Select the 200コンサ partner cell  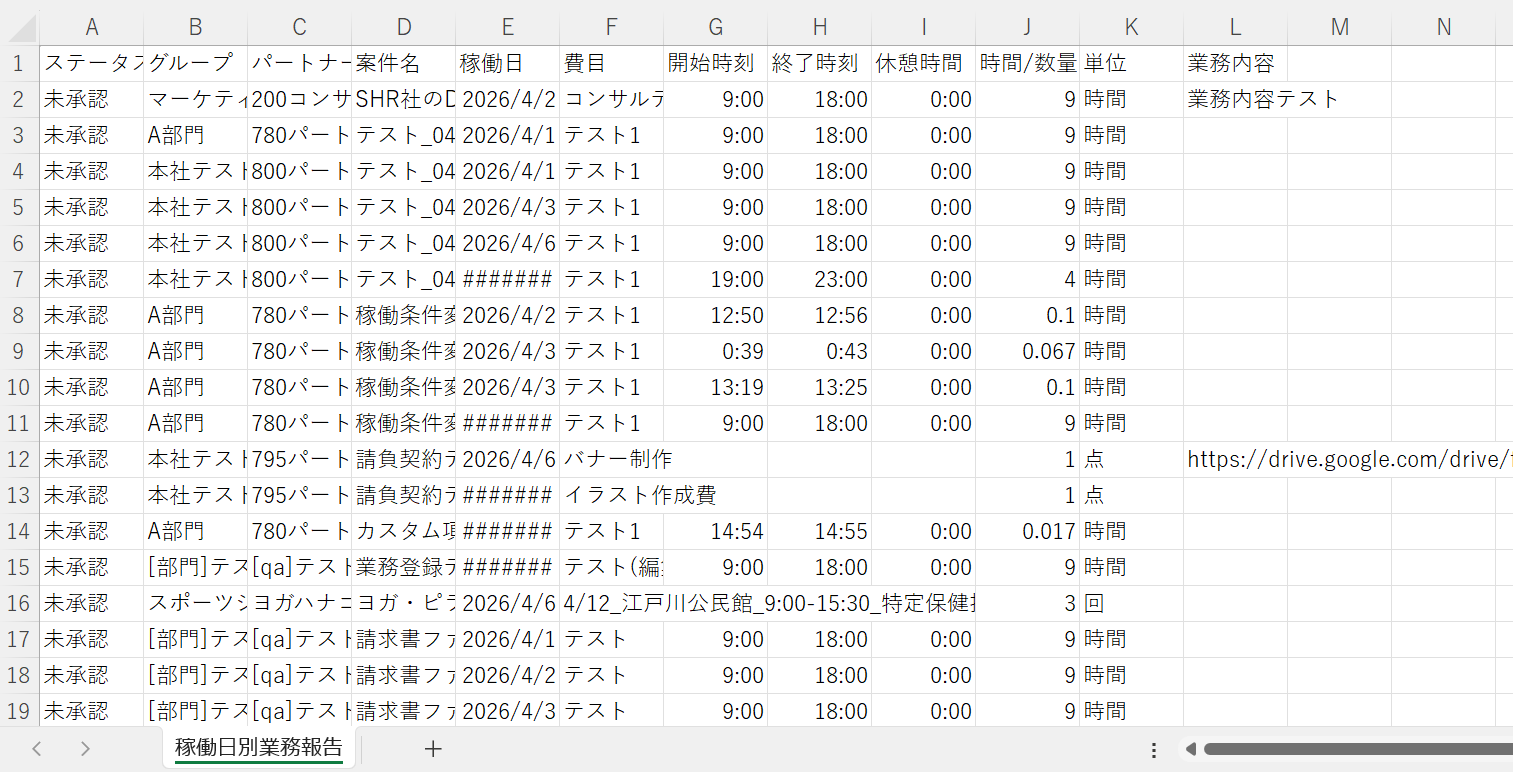(300, 100)
